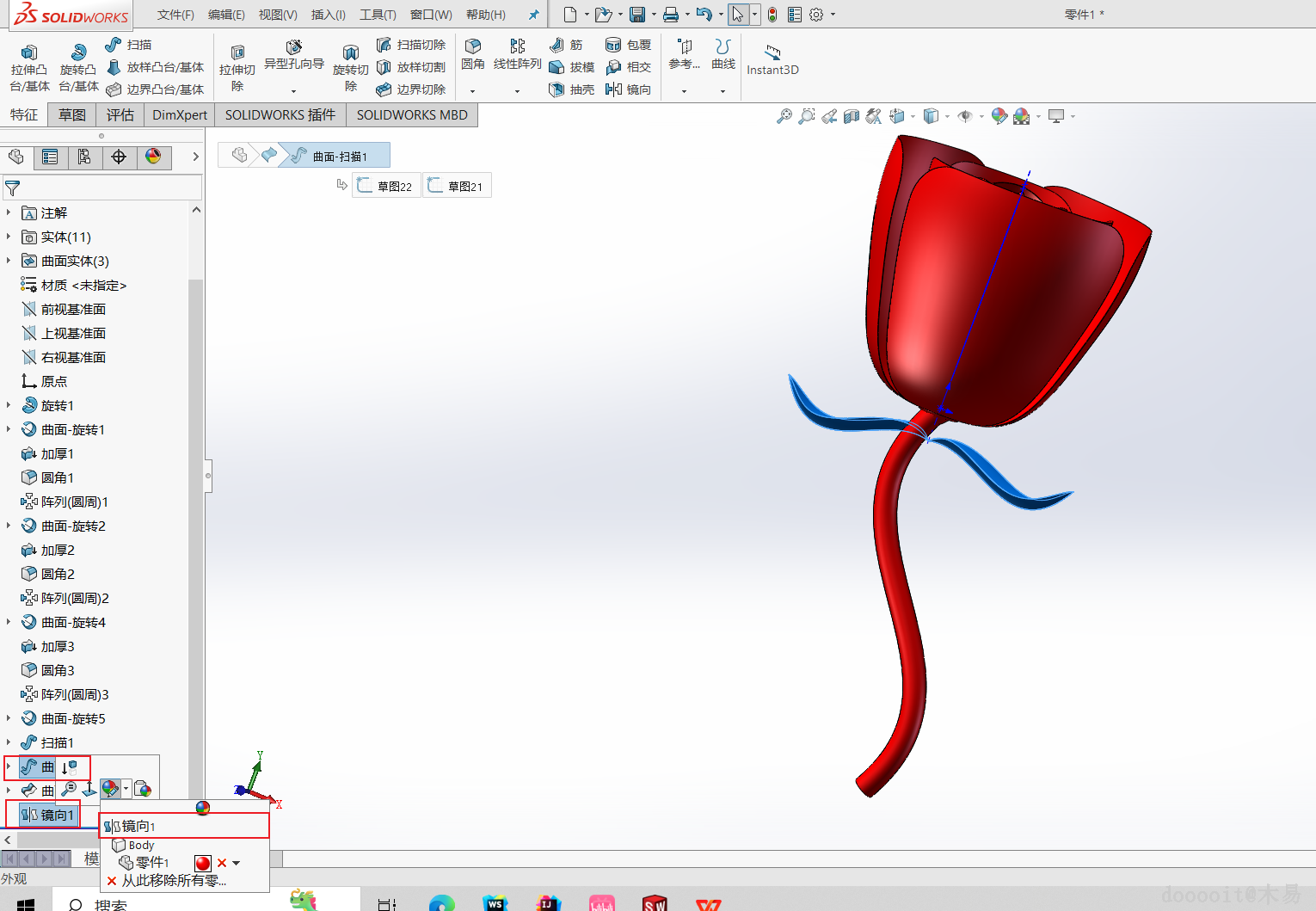Click the Zoom to Fit icon
Viewport: 1316px width, 911px height.
coord(784,116)
